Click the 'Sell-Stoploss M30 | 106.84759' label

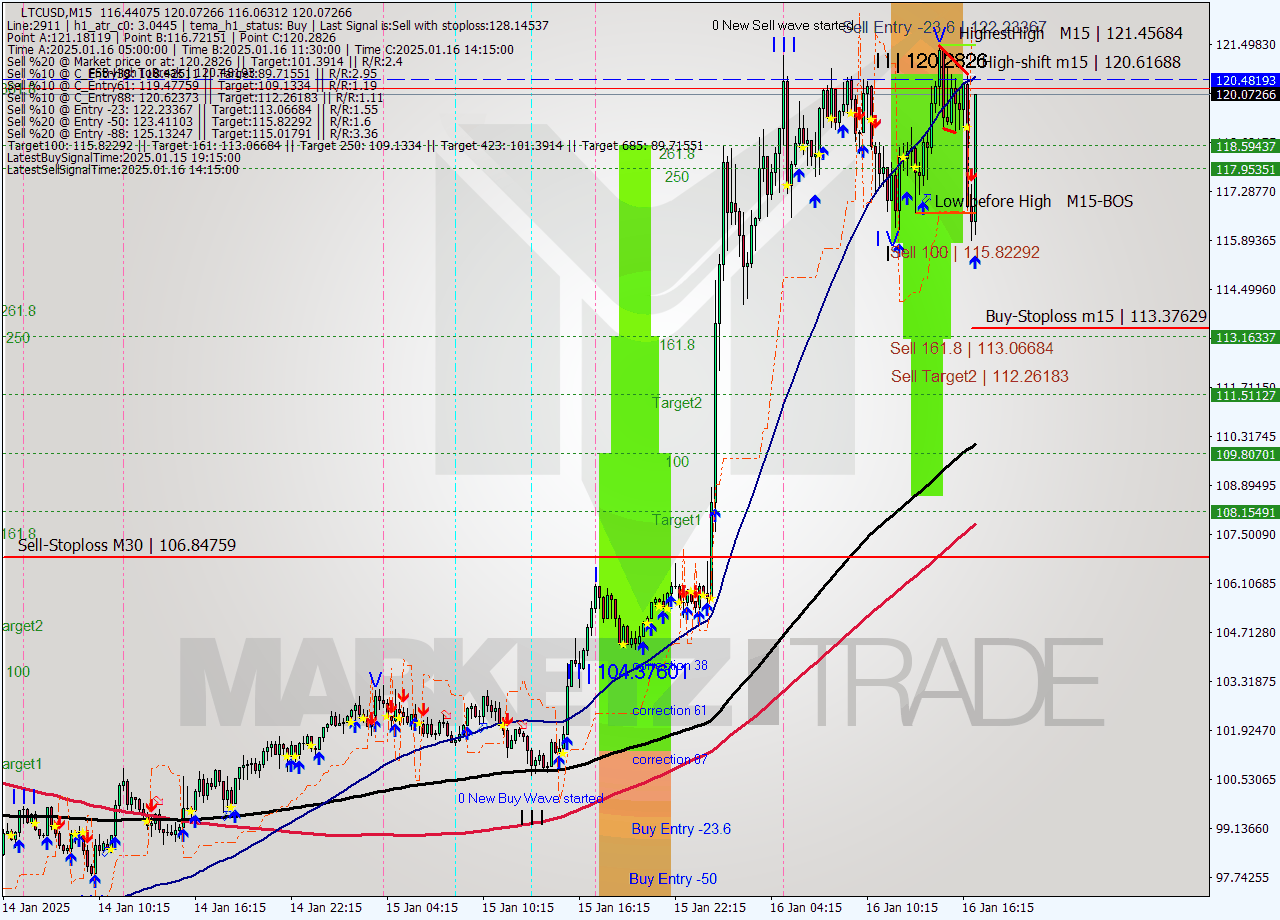tap(127, 545)
